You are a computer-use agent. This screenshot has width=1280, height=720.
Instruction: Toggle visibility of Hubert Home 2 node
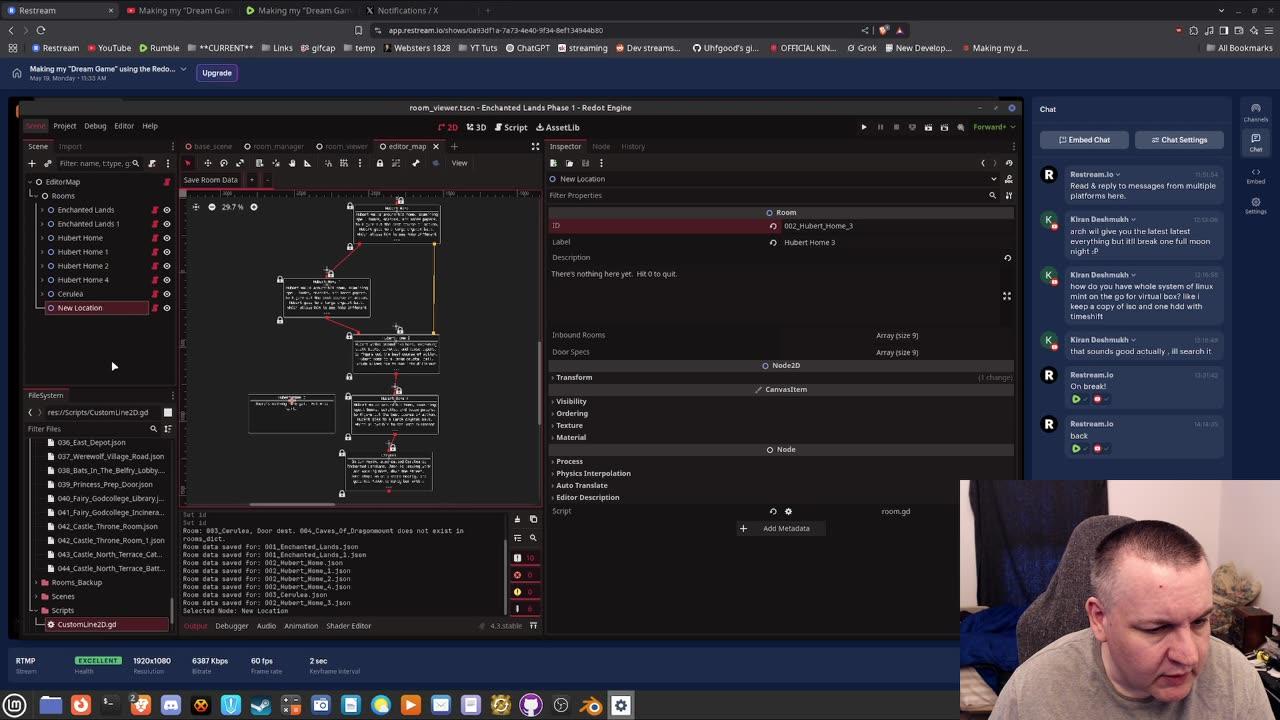pos(167,266)
